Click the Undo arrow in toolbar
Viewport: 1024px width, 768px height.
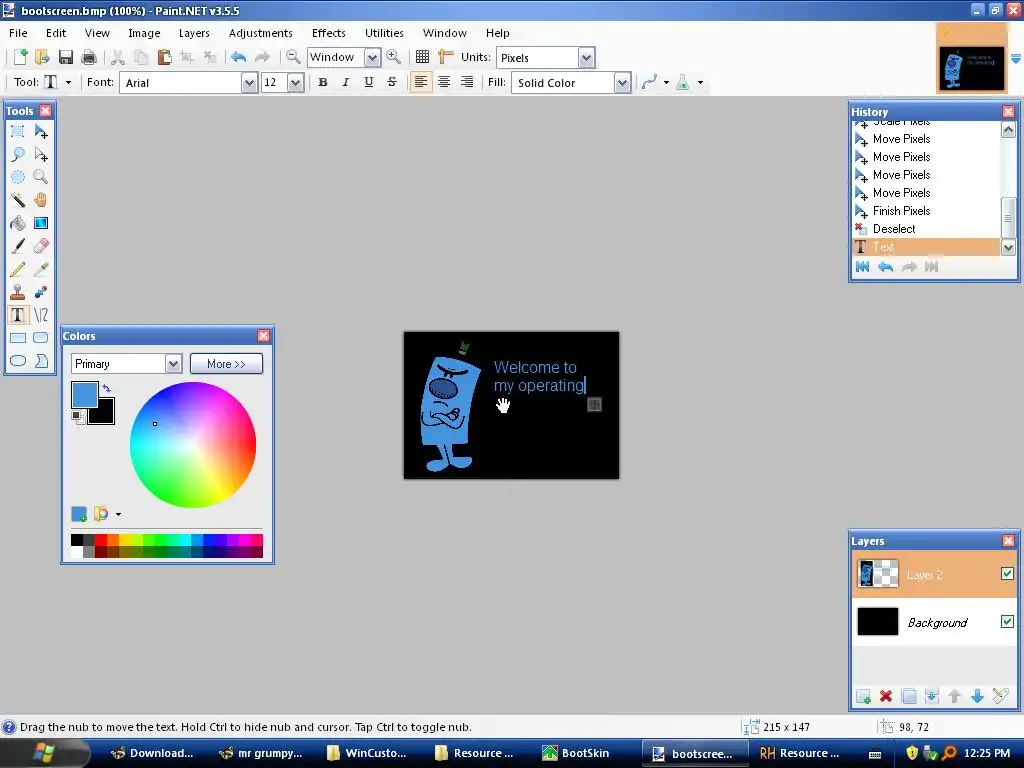tap(238, 57)
